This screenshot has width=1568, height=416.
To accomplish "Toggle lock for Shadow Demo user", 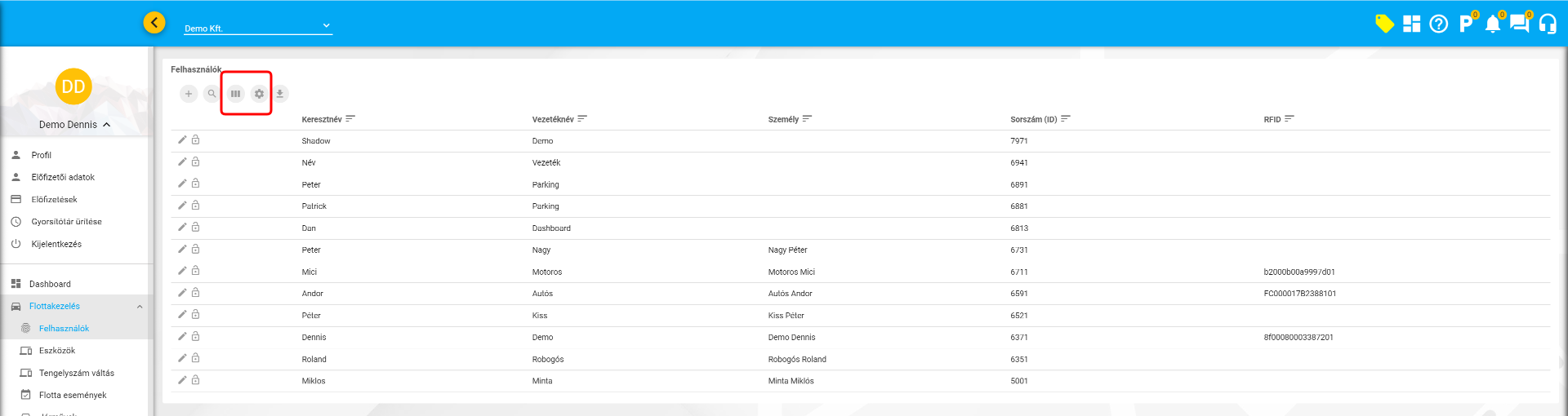I will 196,140.
